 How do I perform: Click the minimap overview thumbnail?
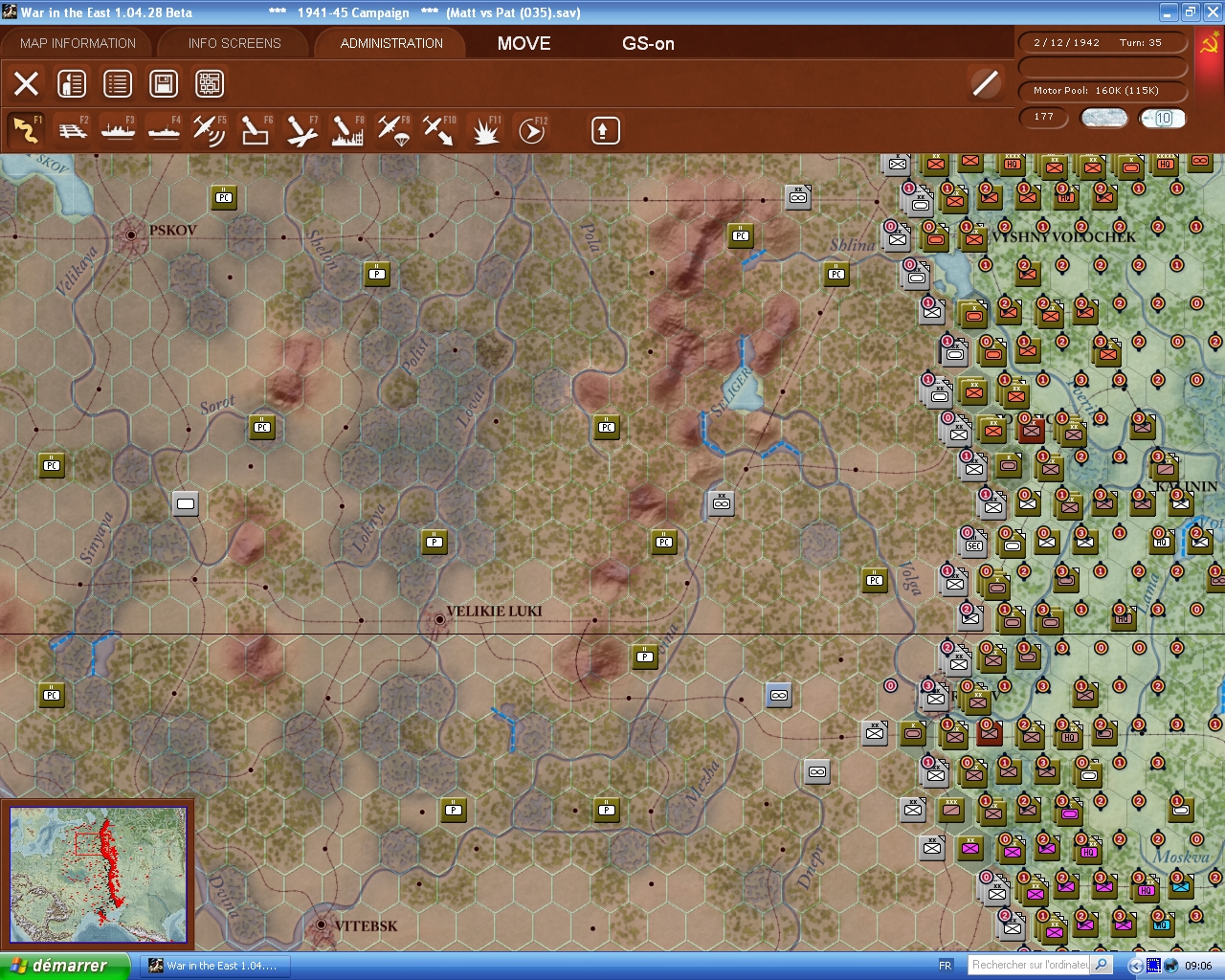pyautogui.click(x=98, y=875)
